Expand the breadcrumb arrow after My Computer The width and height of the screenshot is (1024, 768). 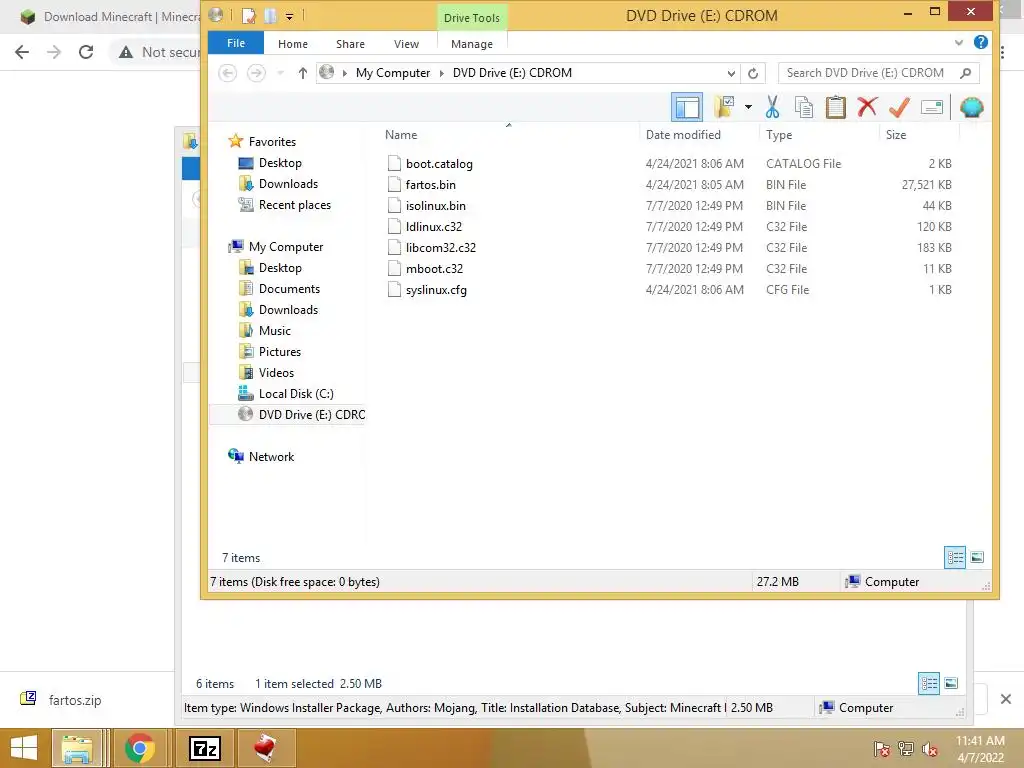(441, 72)
